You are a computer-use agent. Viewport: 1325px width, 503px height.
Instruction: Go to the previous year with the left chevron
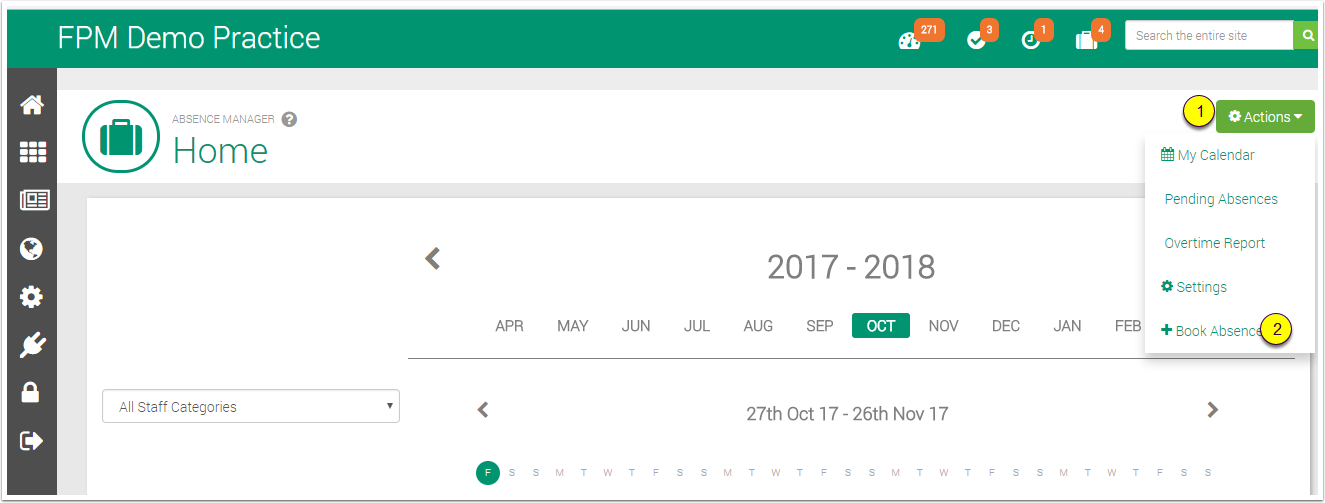coord(432,259)
